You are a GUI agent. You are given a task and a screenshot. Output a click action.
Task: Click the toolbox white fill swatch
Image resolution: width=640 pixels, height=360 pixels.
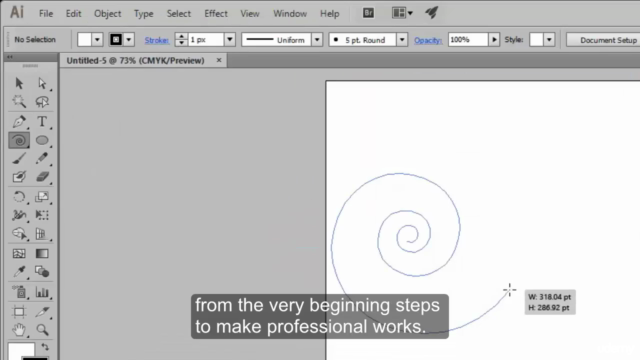coord(21,351)
